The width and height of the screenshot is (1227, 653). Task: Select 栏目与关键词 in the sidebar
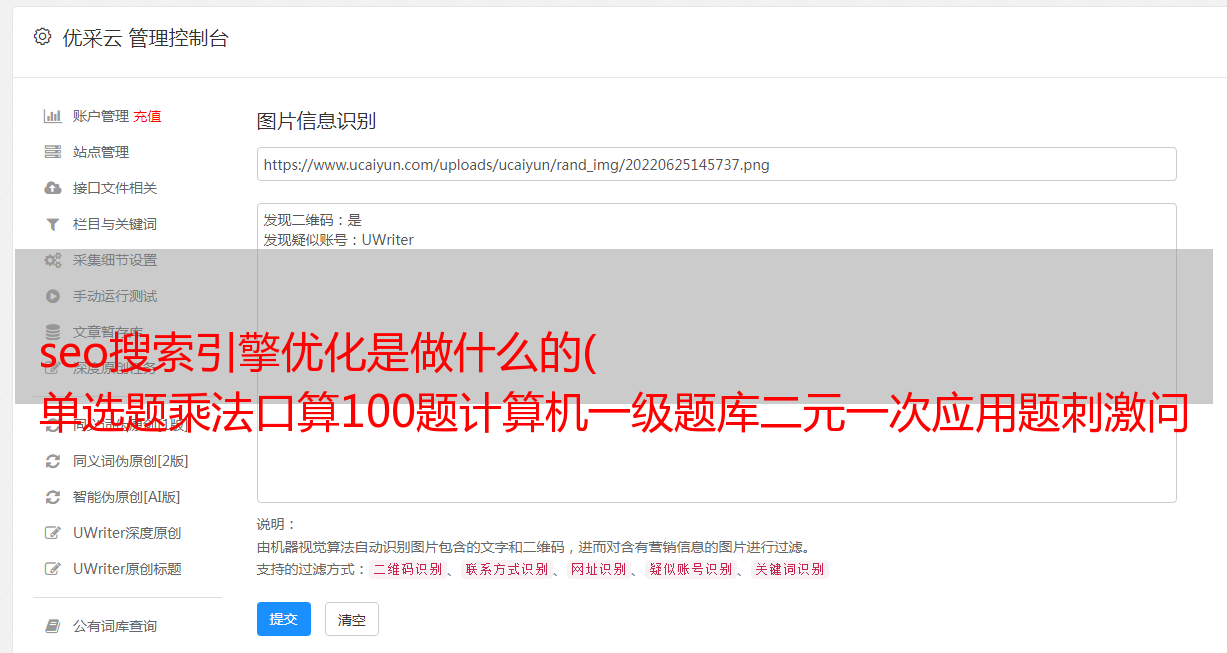(115, 224)
